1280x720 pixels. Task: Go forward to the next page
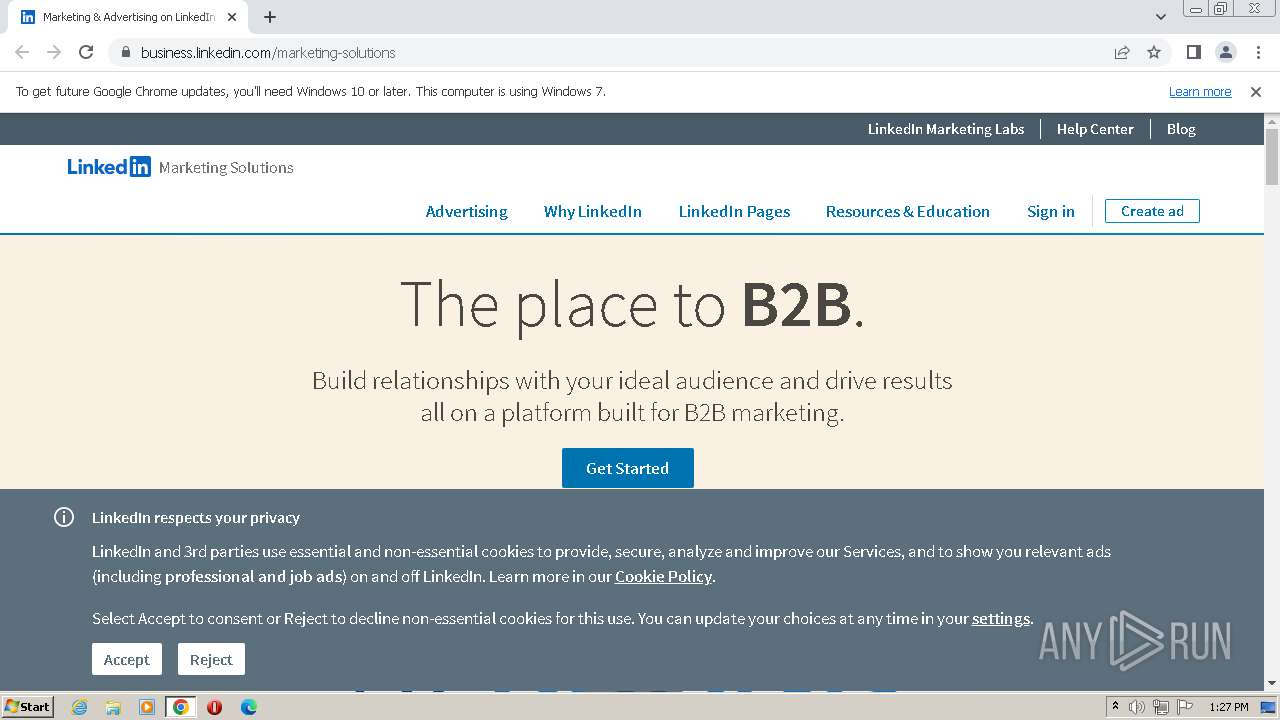point(54,52)
